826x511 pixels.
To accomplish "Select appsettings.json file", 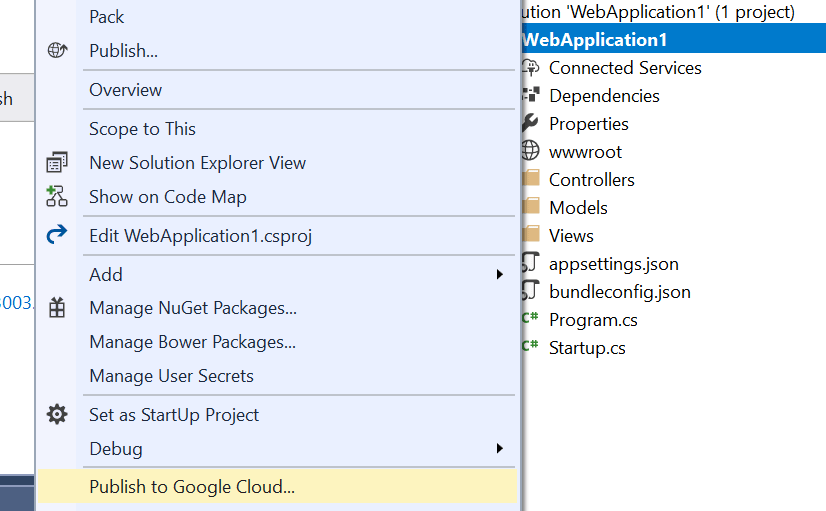I will (614, 263).
